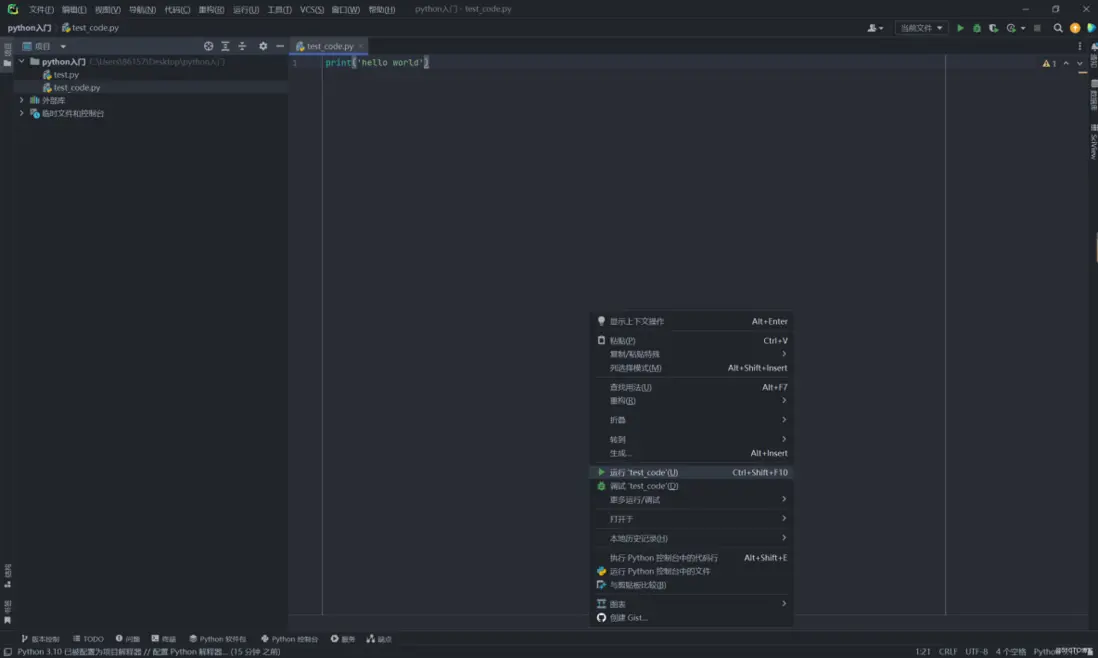Click 创建 Gist... in context menu
The image size is (1098, 658).
coord(628,618)
